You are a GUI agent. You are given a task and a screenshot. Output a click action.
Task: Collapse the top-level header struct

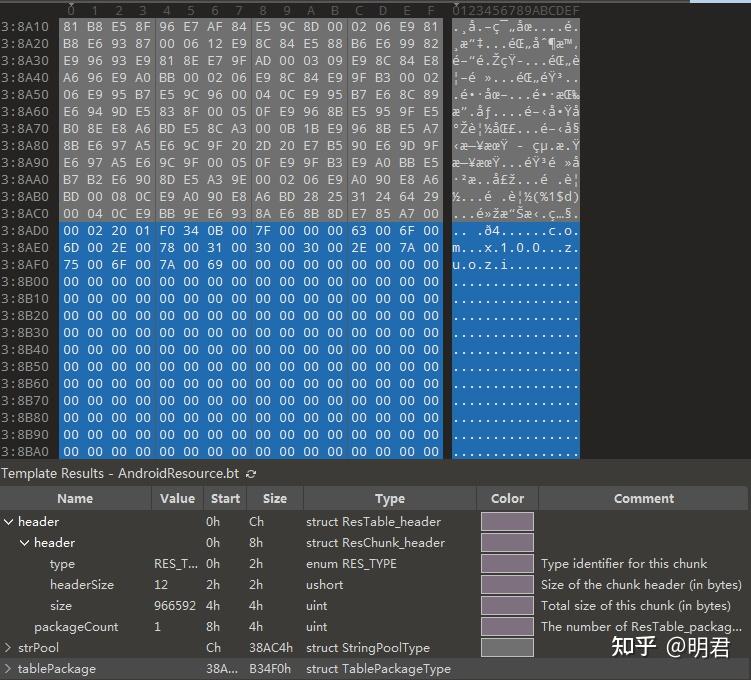[8, 521]
